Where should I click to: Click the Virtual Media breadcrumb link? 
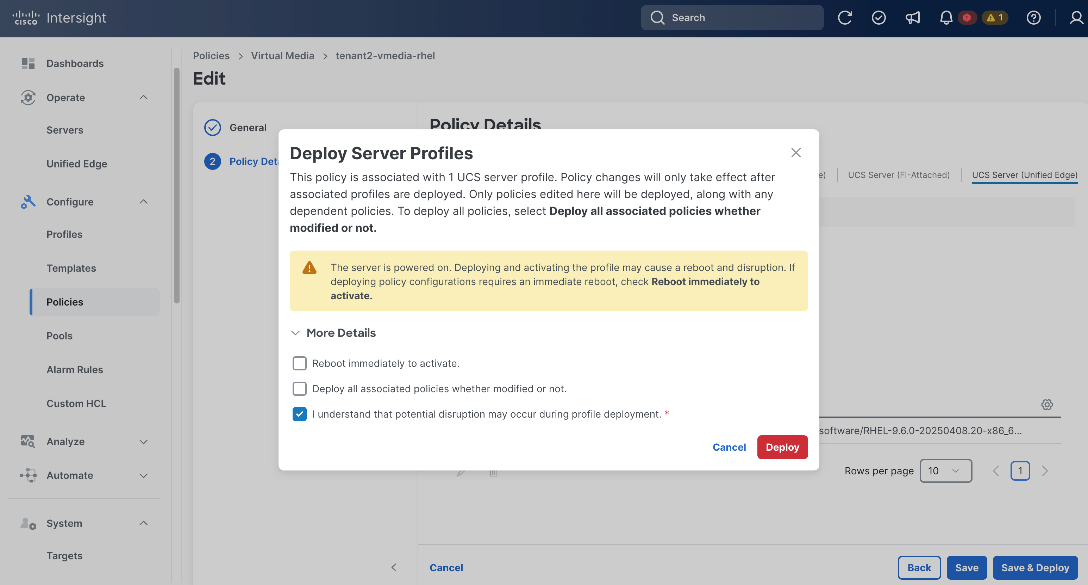(282, 56)
